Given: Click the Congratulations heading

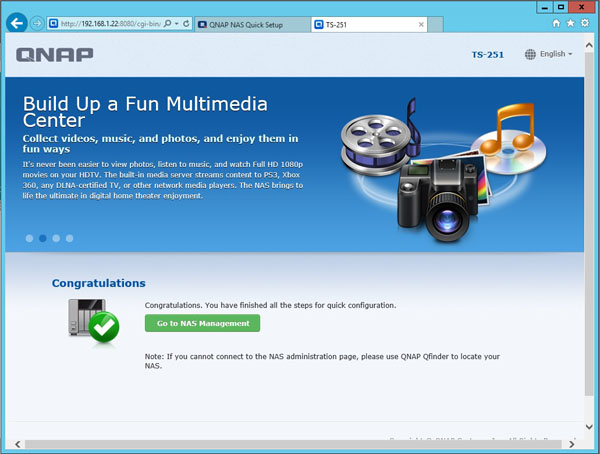Looking at the screenshot, I should [x=99, y=283].
